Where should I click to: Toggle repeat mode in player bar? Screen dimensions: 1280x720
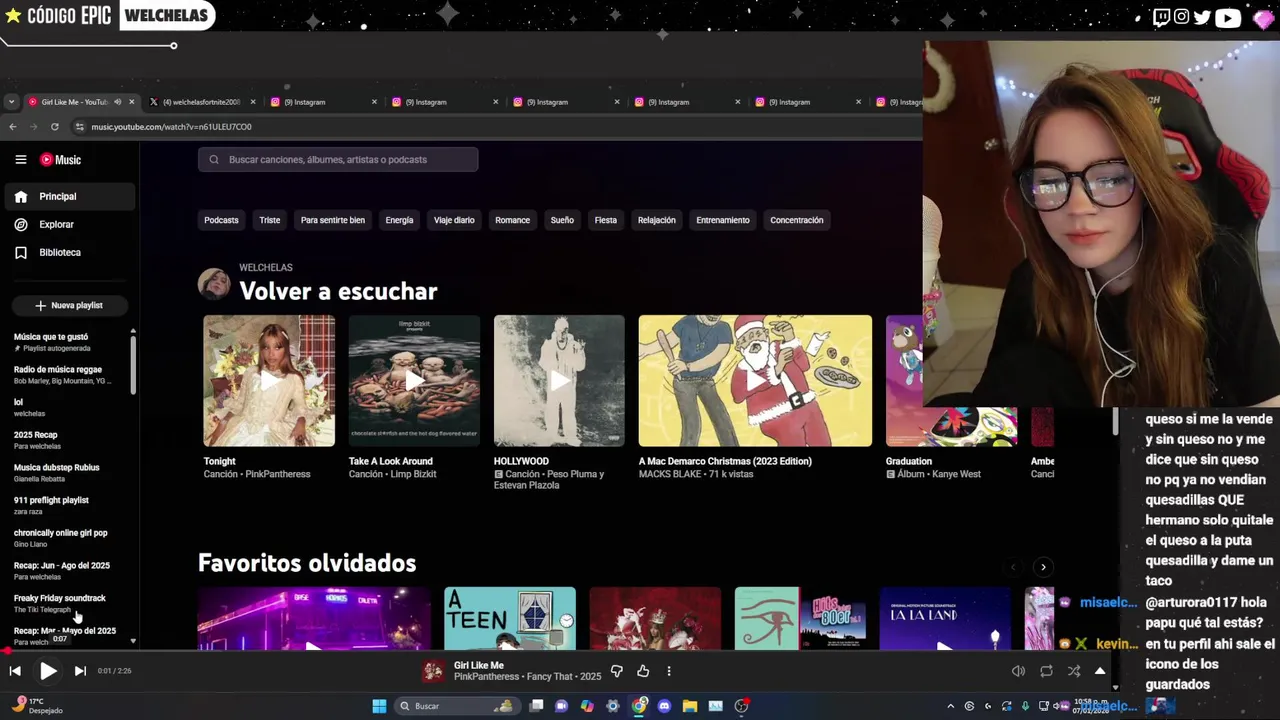click(1046, 671)
